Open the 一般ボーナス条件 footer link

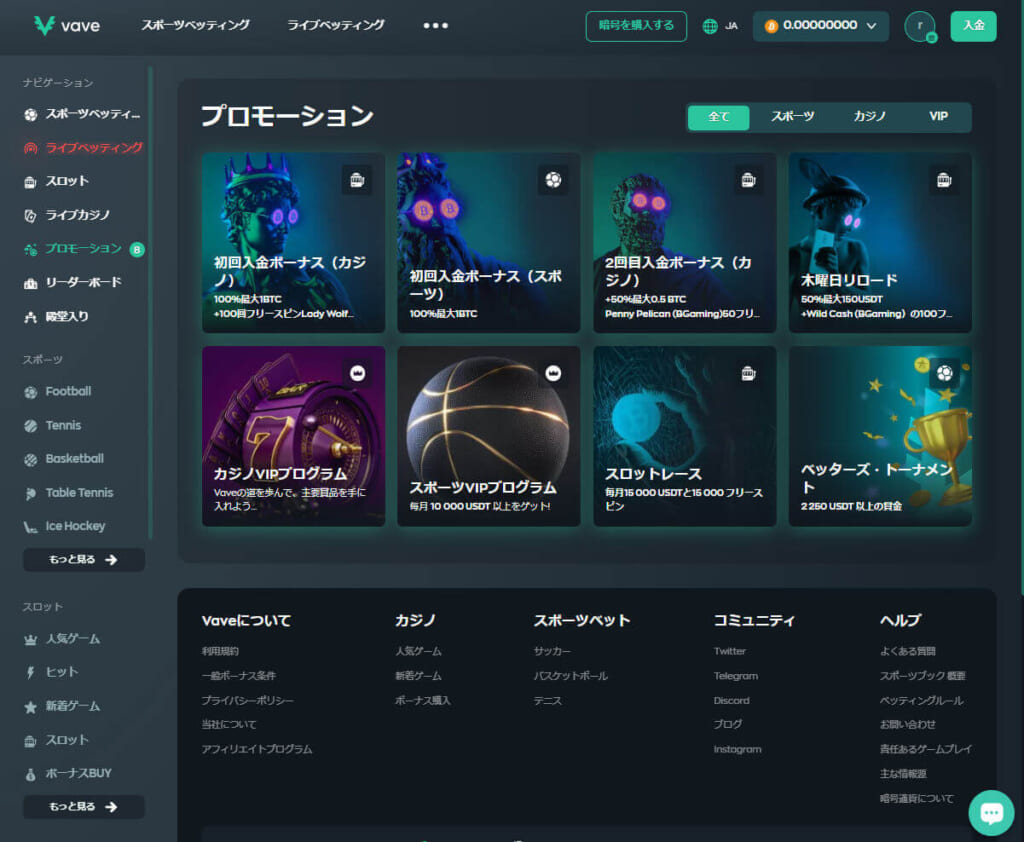click(x=238, y=676)
